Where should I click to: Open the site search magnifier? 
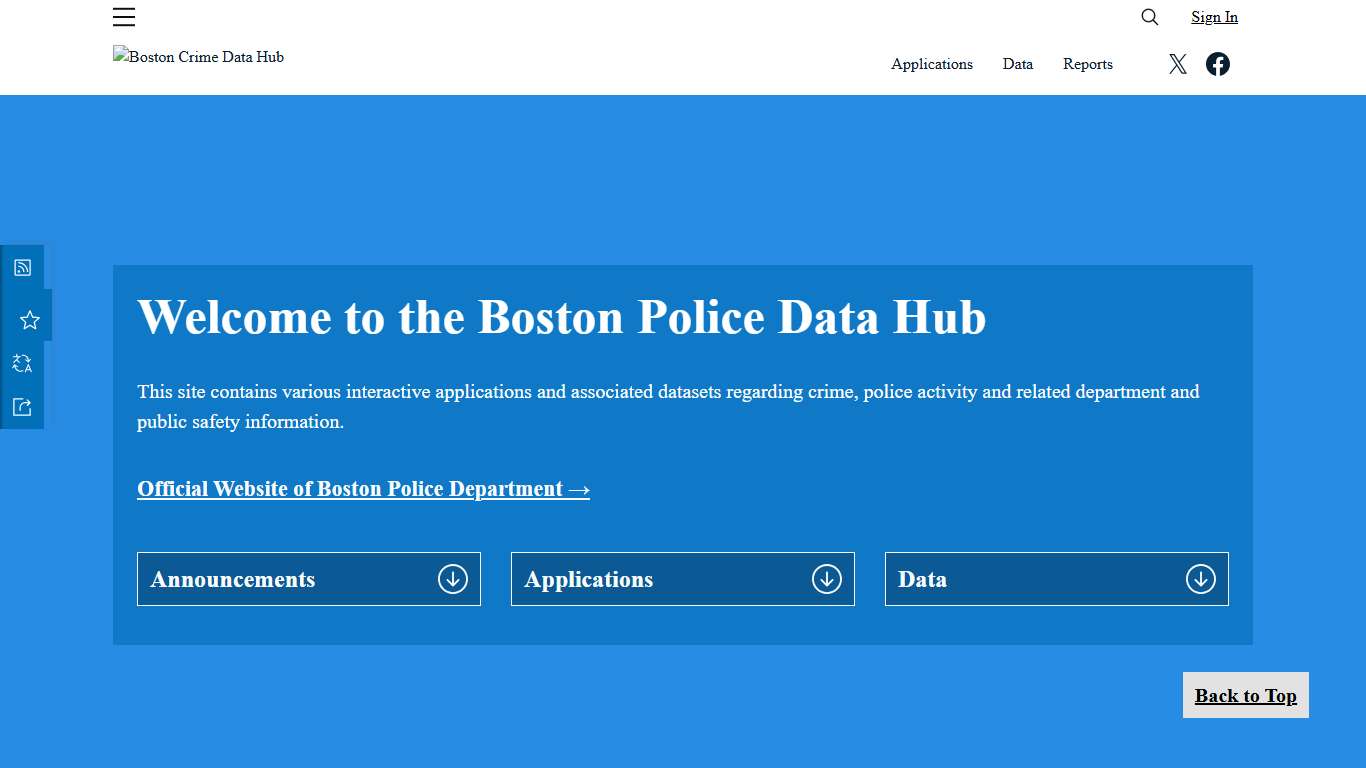click(x=1148, y=17)
